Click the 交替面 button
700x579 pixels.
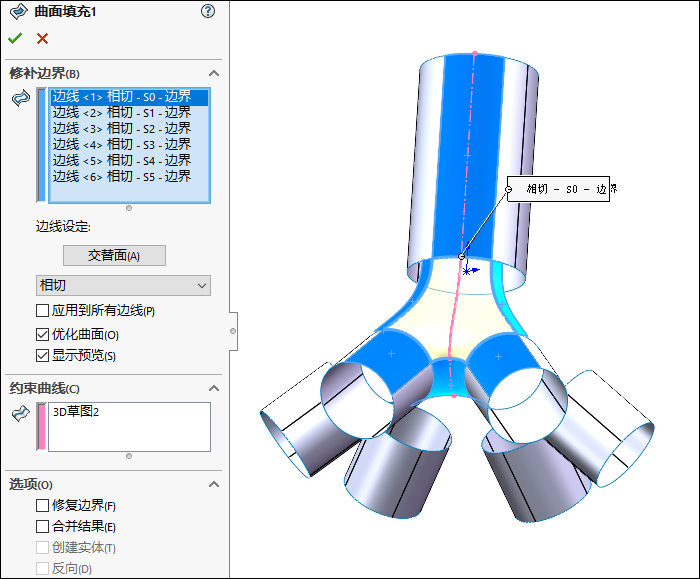[x=114, y=255]
